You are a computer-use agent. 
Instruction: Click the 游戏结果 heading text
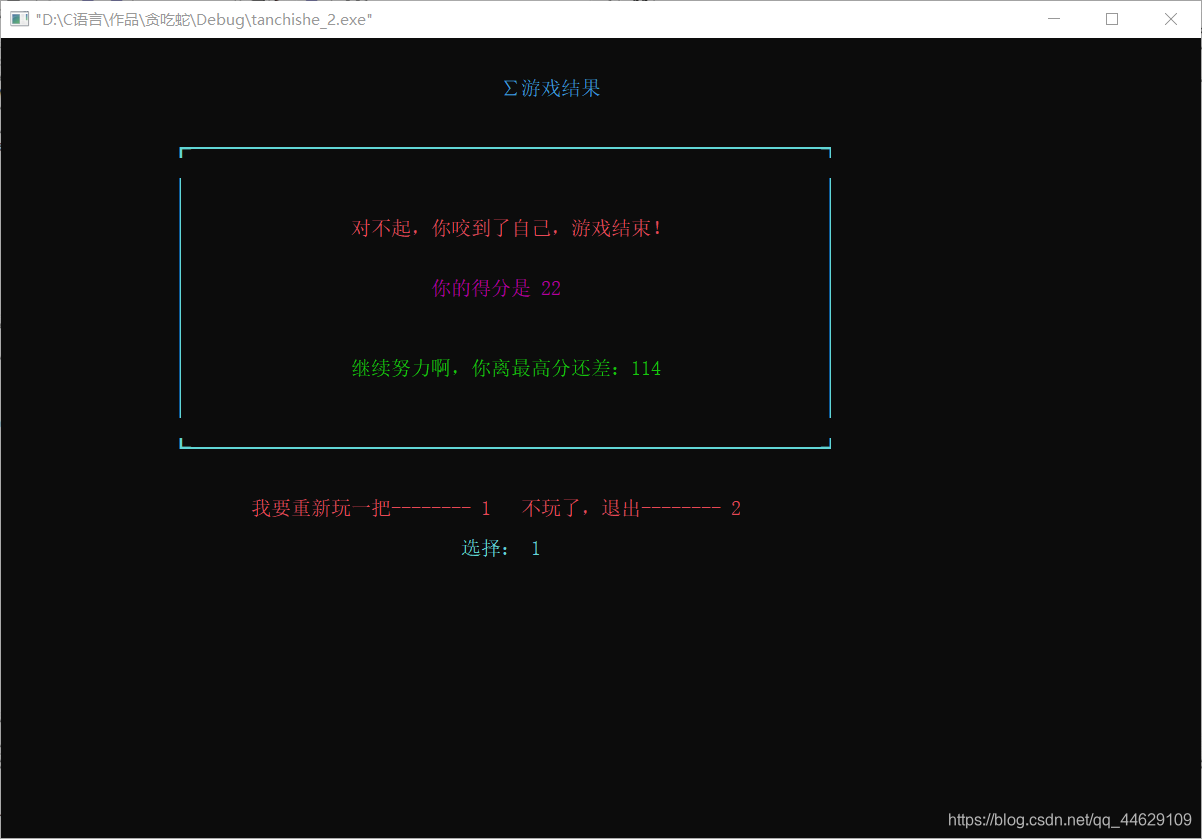tap(552, 88)
